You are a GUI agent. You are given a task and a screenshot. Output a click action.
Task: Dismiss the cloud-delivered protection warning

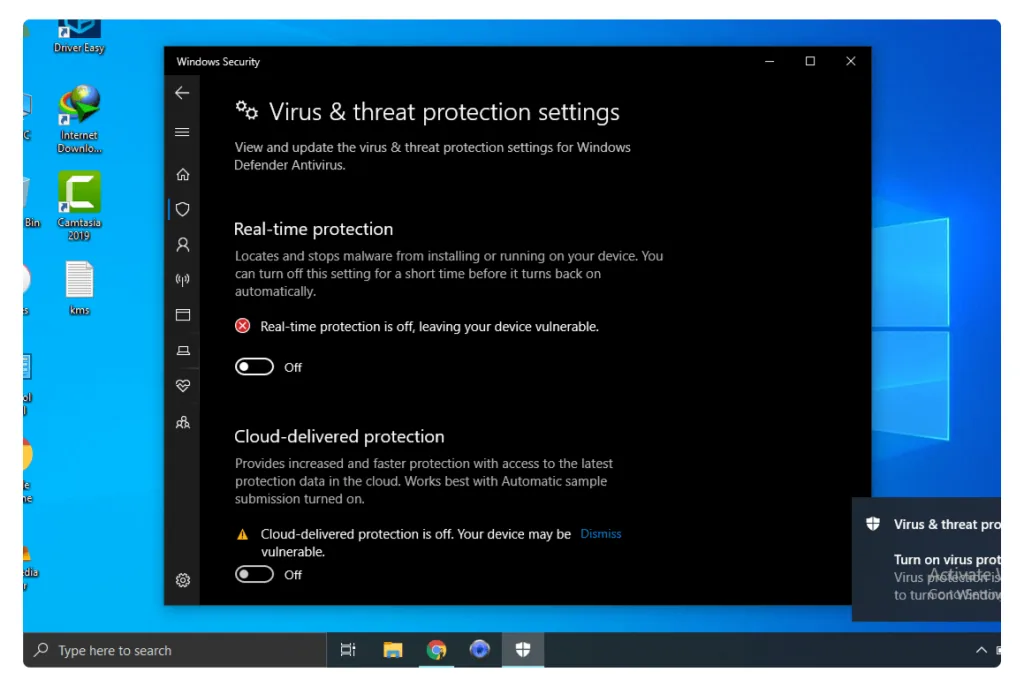pyautogui.click(x=600, y=534)
